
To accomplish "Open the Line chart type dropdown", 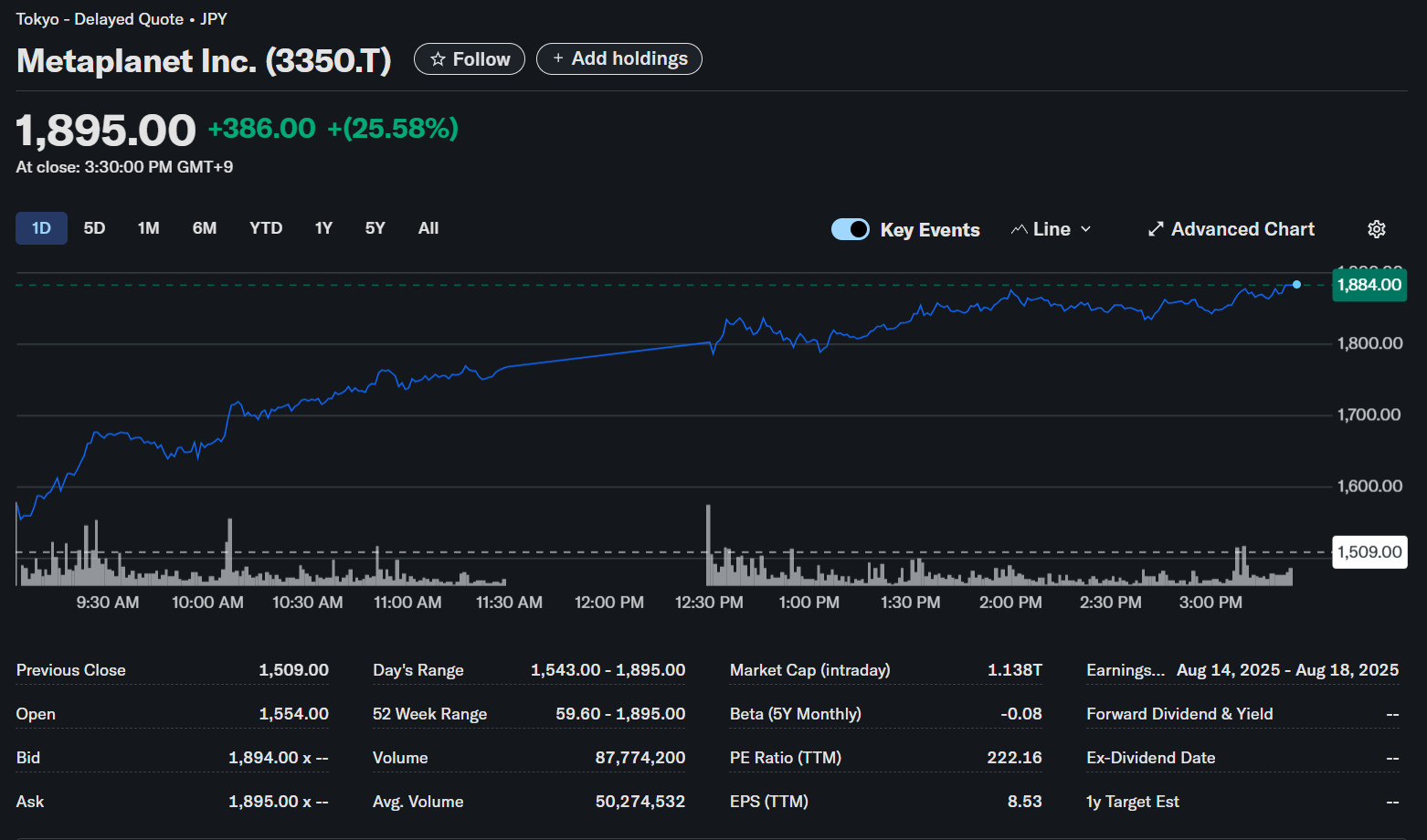I will (x=1052, y=229).
